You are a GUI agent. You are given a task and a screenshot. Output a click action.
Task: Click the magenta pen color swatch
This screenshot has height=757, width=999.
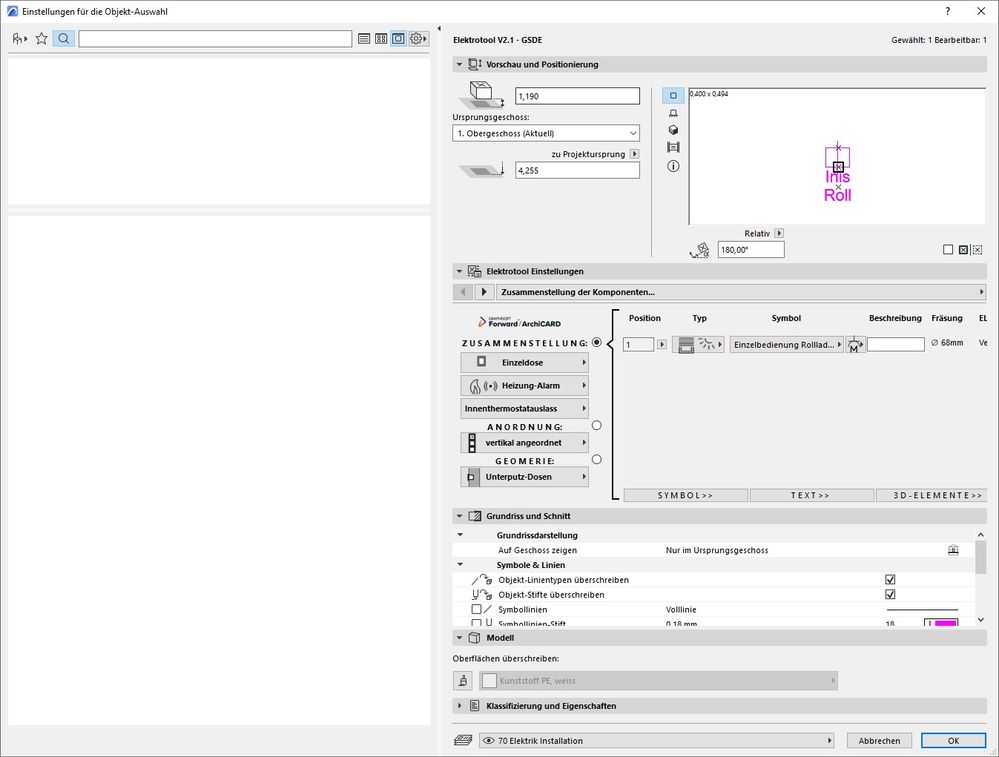click(x=941, y=623)
